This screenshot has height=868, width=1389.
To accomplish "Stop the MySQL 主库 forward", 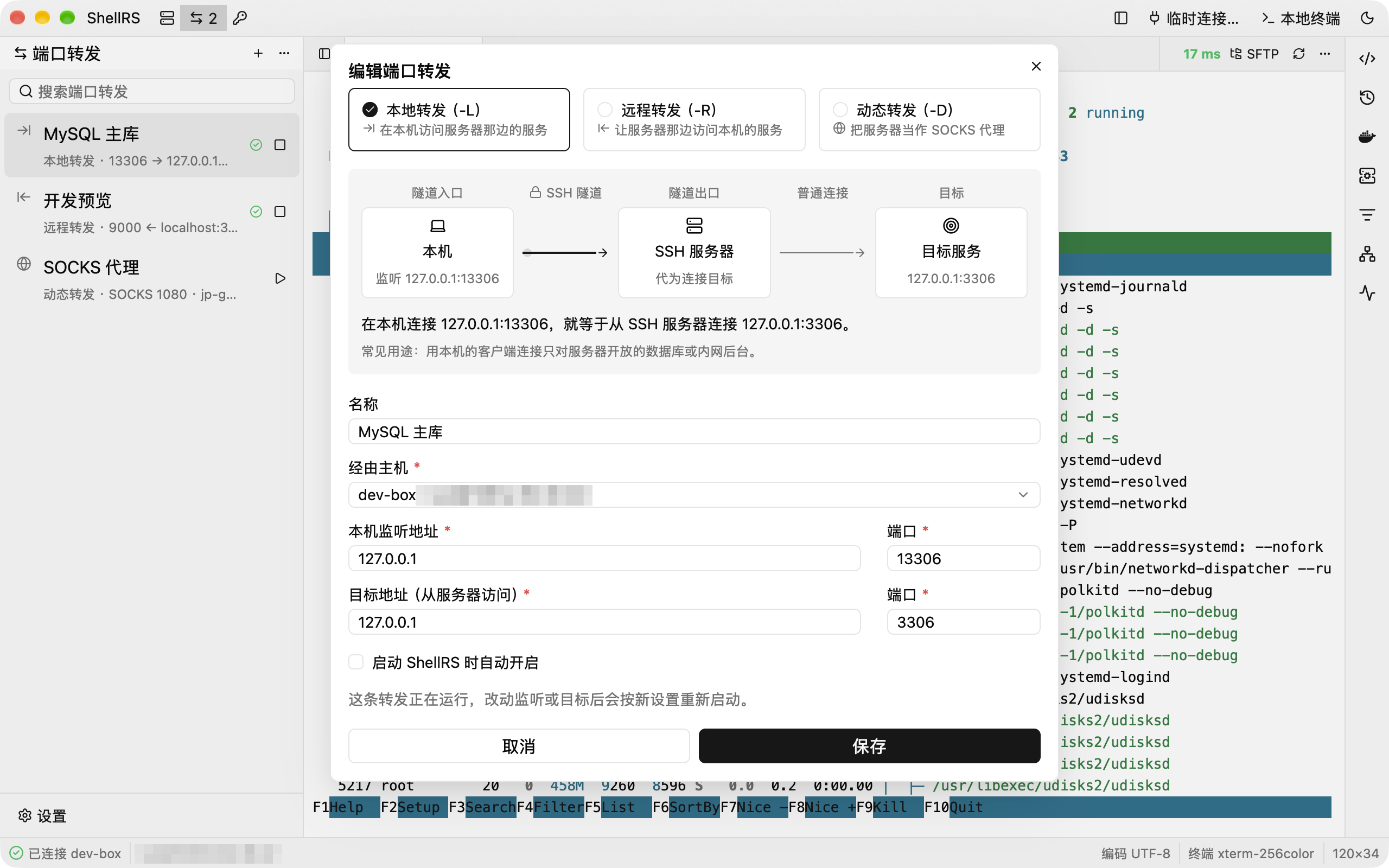I will tap(280, 145).
